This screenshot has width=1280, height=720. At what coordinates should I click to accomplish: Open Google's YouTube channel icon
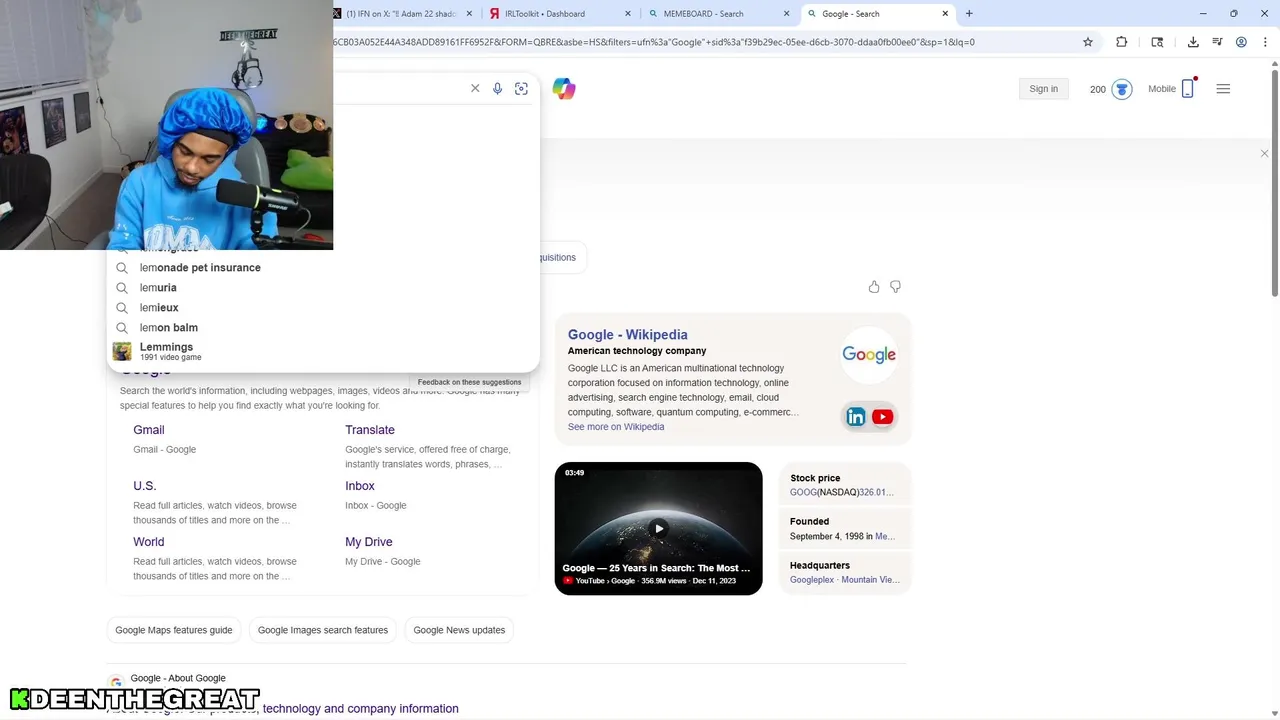pos(882,417)
